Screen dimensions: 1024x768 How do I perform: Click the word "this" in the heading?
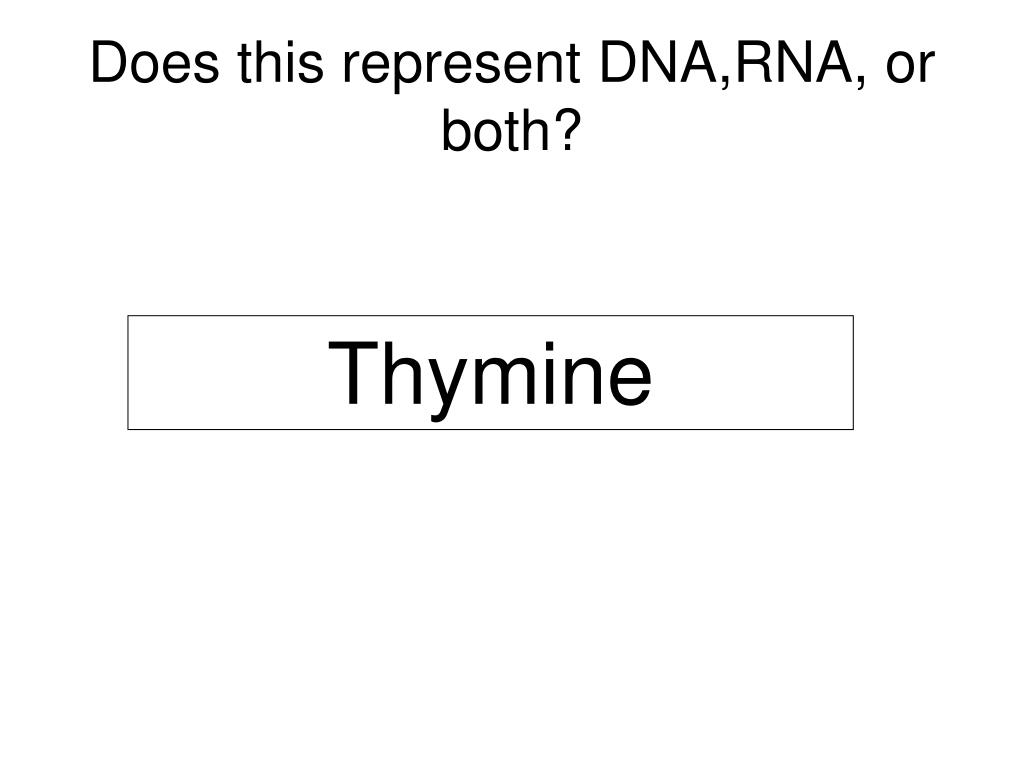click(281, 63)
